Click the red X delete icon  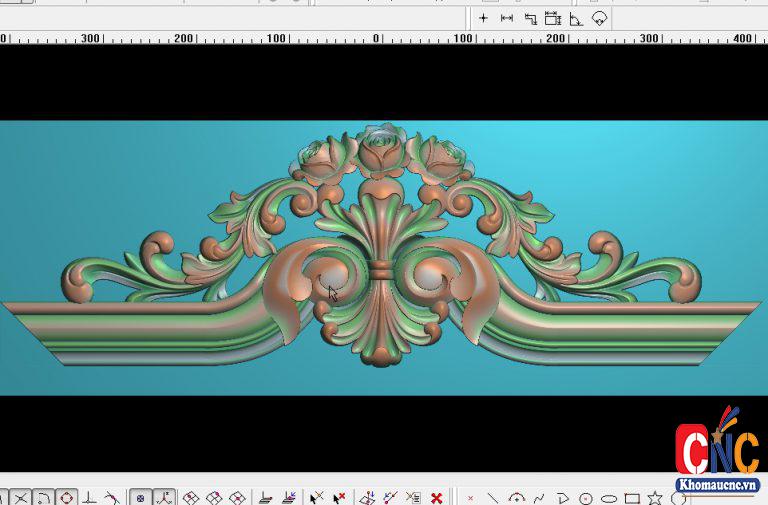coord(436,497)
